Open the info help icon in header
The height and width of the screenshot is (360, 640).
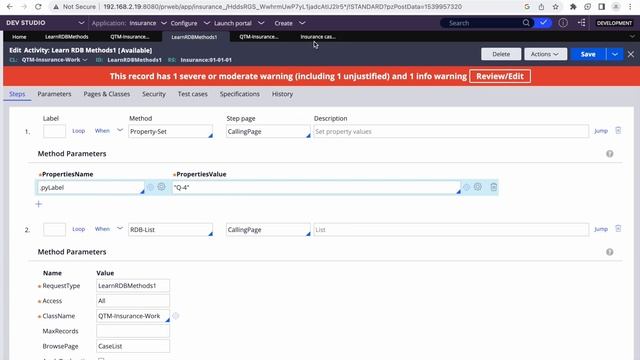(x=563, y=23)
